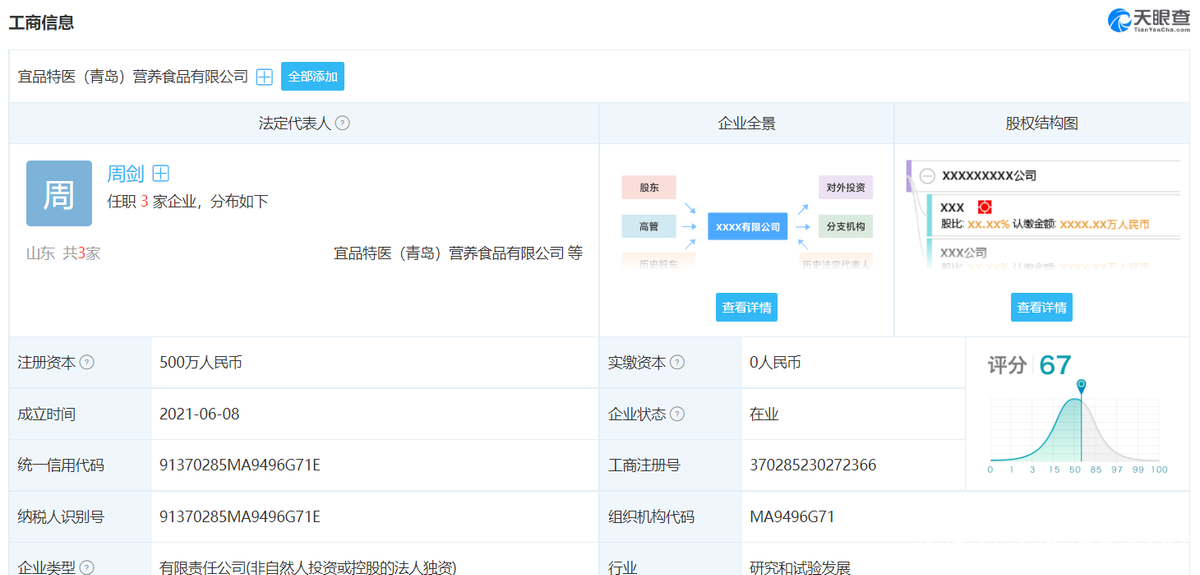
Task: Click the 宜品特医(青岛)营养食品有限公司 等 link
Action: pos(458,254)
